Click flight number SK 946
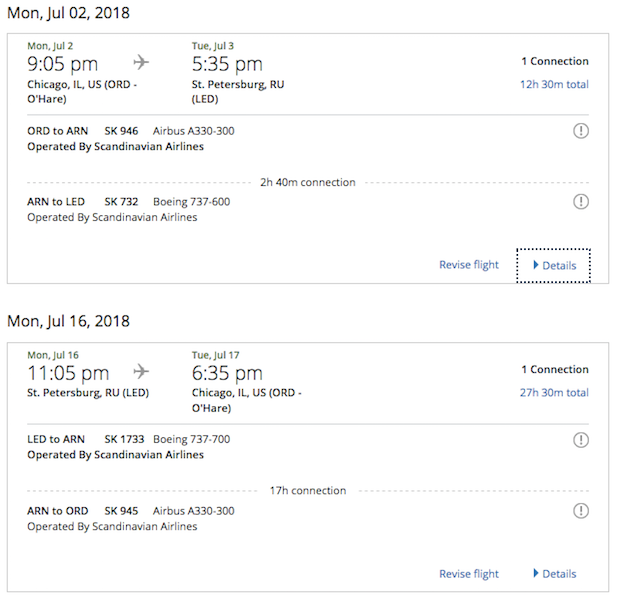Image resolution: width=617 pixels, height=600 pixels. [x=121, y=131]
